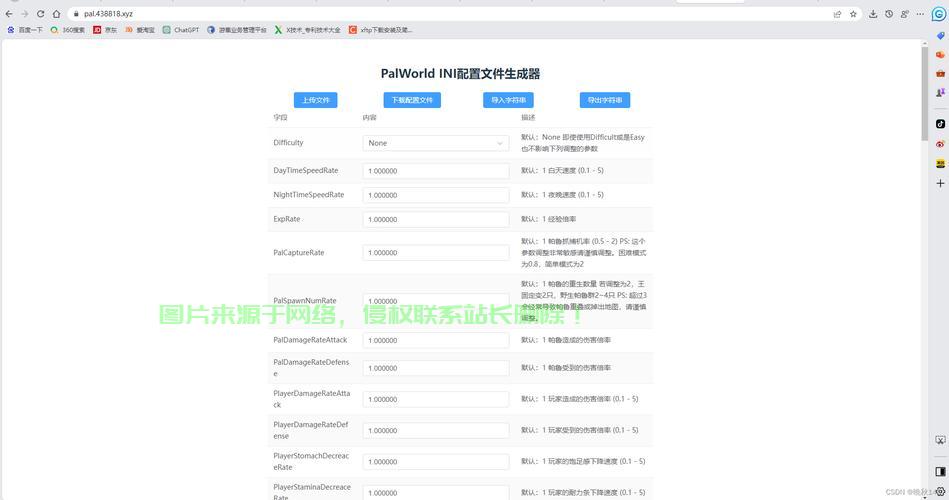
Task: Click the 描述 column header
Action: (528, 117)
